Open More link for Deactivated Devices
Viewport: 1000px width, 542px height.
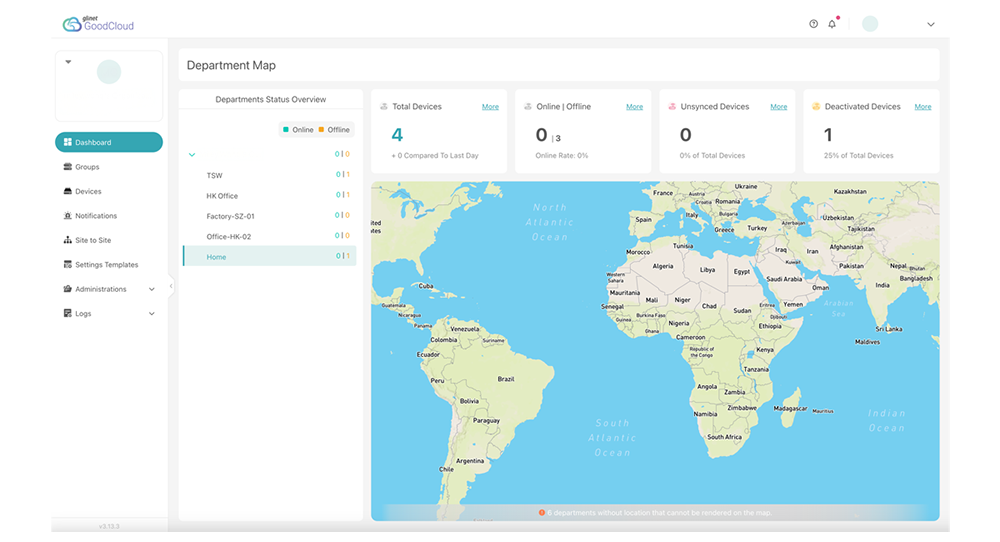pyautogui.click(x=923, y=106)
